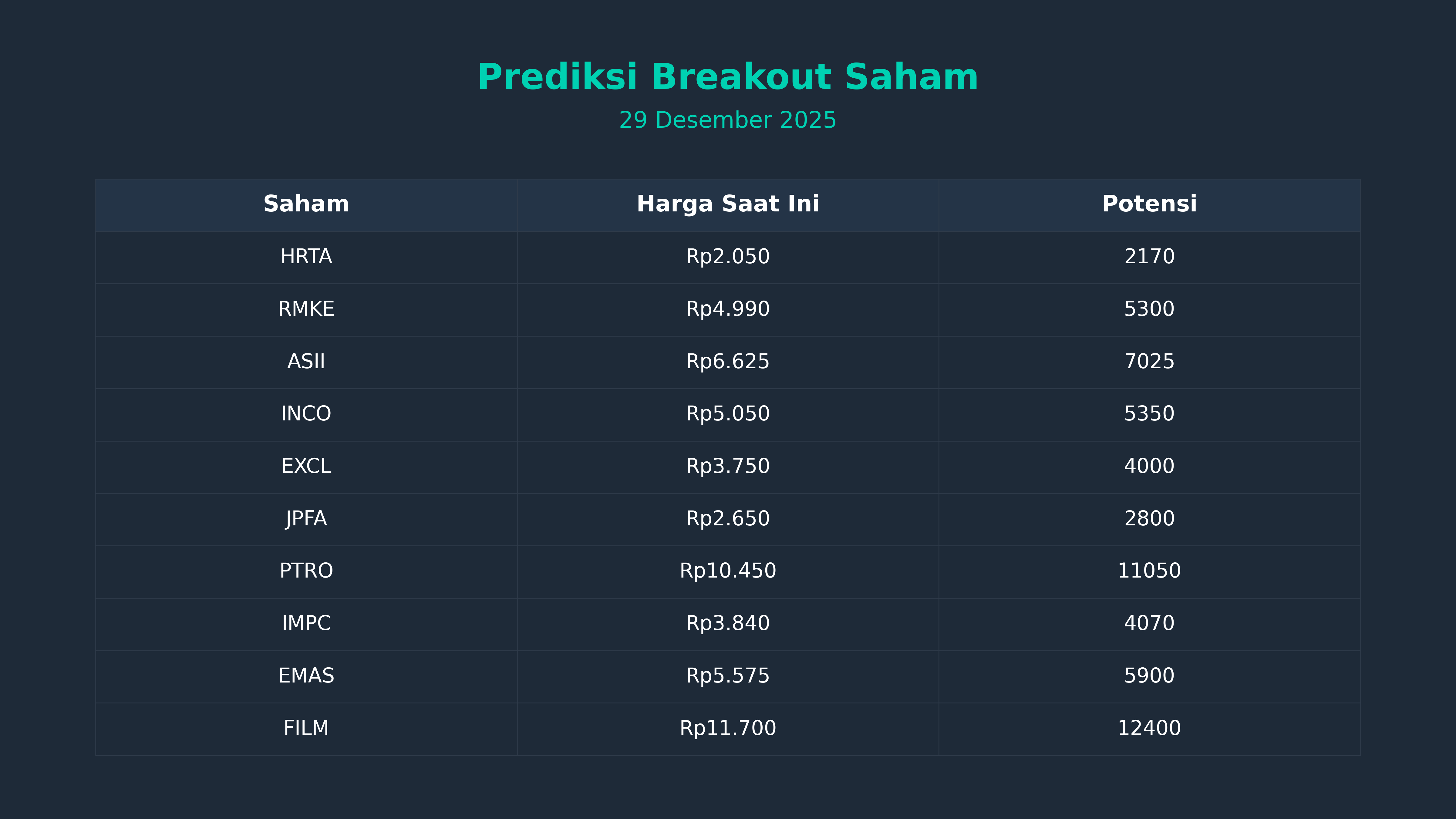This screenshot has height=819, width=1456.
Task: Click the 'Saham' column header
Action: click(306, 204)
